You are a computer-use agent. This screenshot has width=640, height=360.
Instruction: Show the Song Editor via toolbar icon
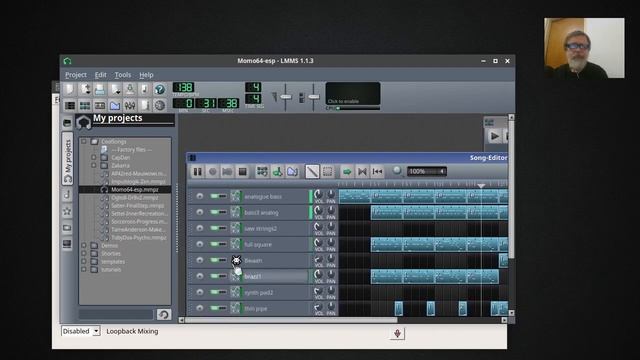click(70, 106)
